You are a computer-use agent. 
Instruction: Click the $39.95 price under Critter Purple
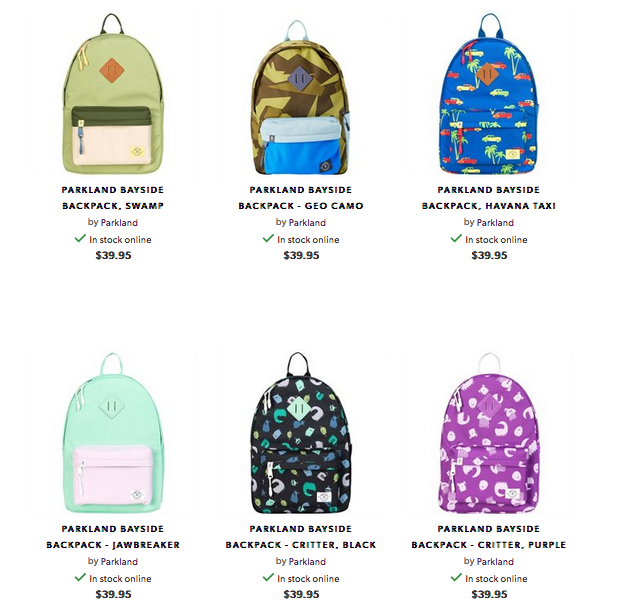click(489, 594)
